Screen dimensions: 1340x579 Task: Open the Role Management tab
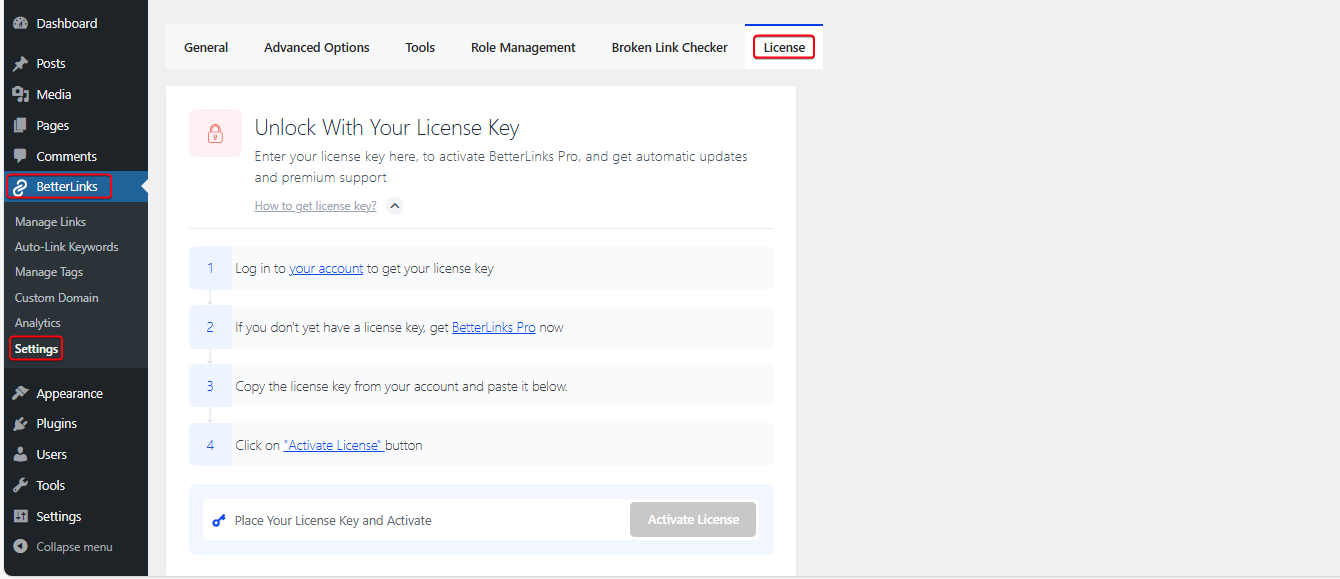point(523,47)
